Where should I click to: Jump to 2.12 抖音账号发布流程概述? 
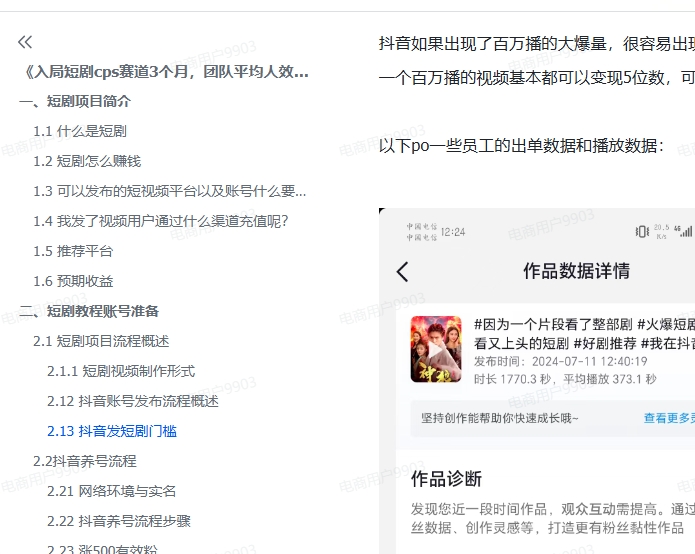click(133, 401)
